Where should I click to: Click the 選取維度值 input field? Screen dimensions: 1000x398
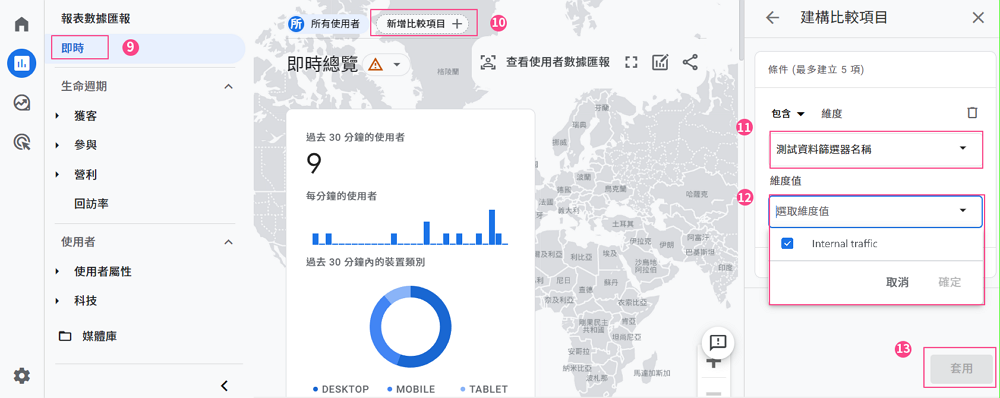875,212
